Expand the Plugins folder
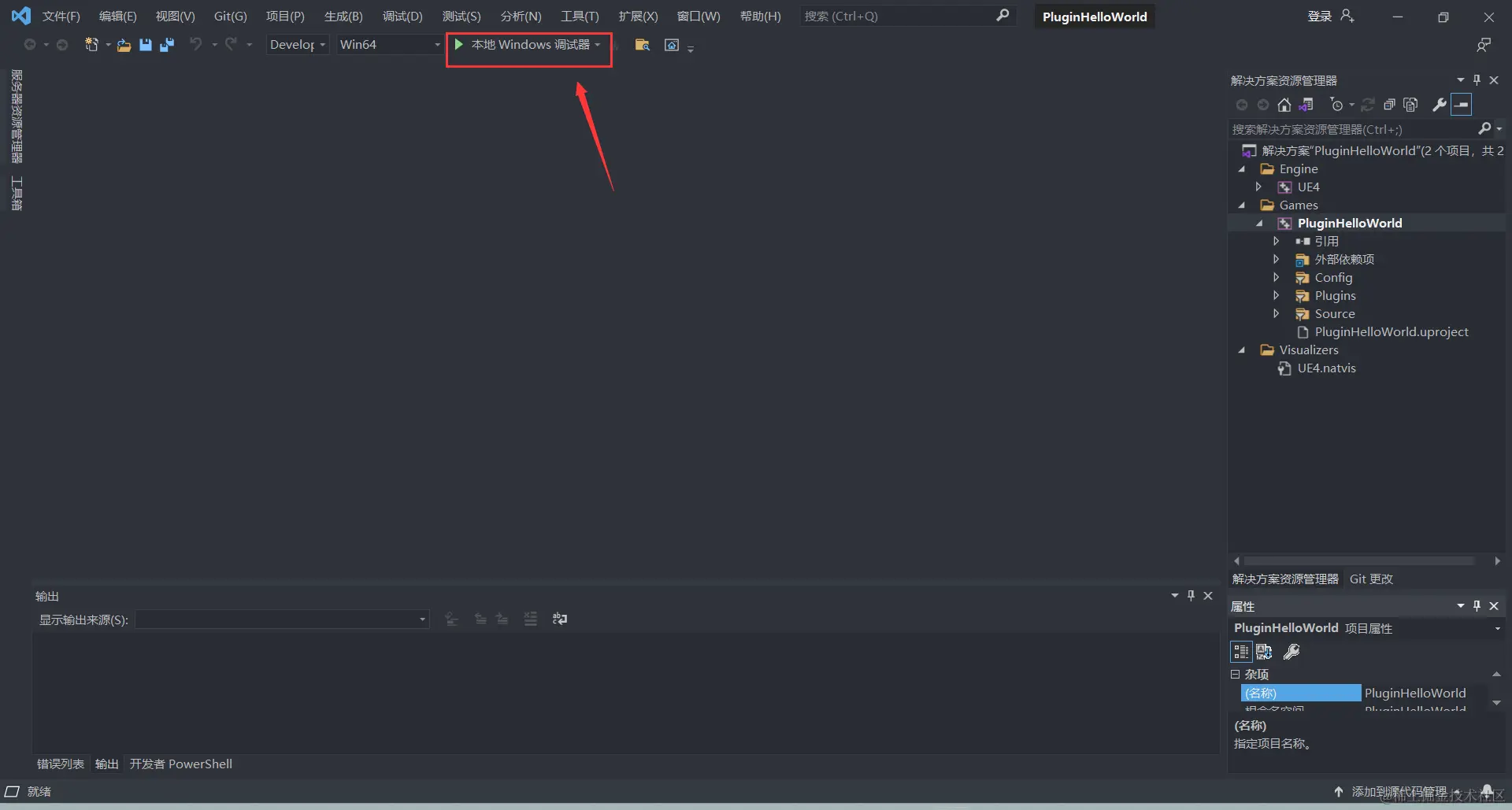1512x810 pixels. [1277, 296]
